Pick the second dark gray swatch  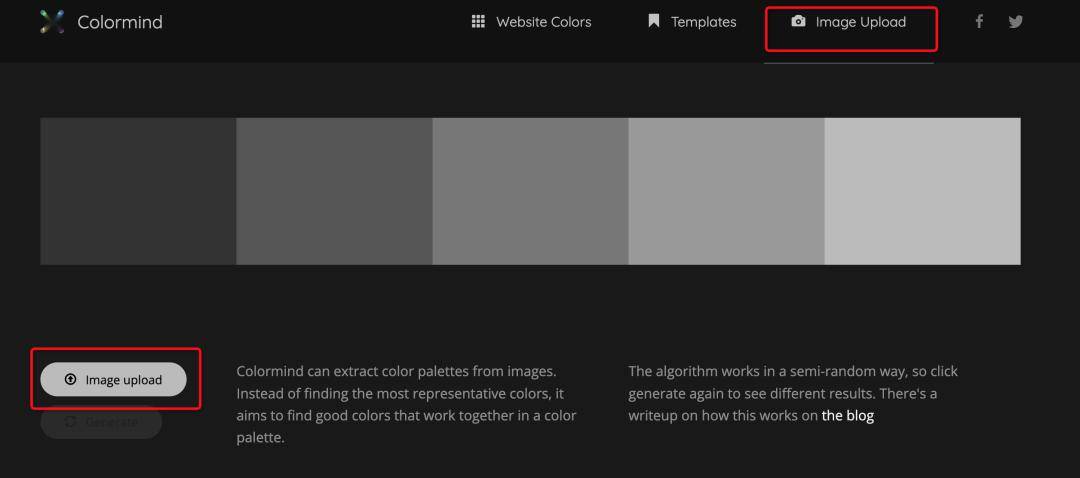click(x=334, y=191)
